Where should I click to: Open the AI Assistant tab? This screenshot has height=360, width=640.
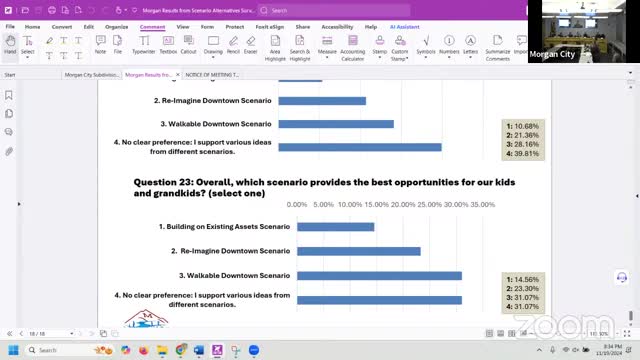404,27
